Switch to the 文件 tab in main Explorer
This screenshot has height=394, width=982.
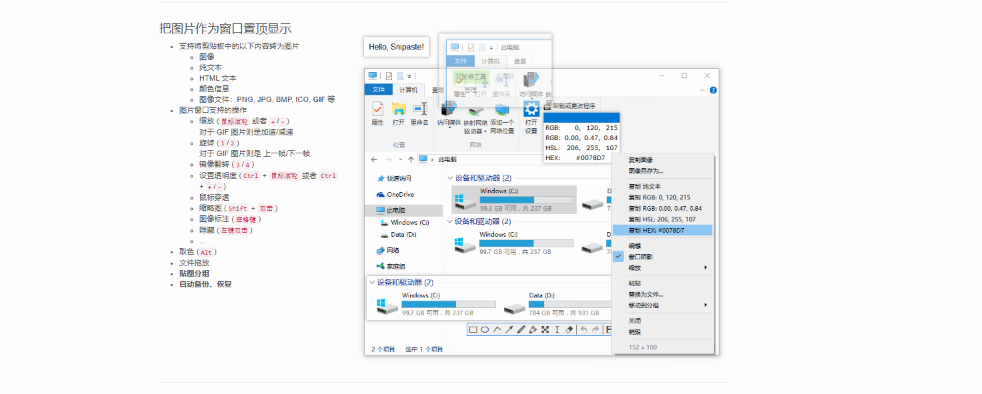(378, 90)
